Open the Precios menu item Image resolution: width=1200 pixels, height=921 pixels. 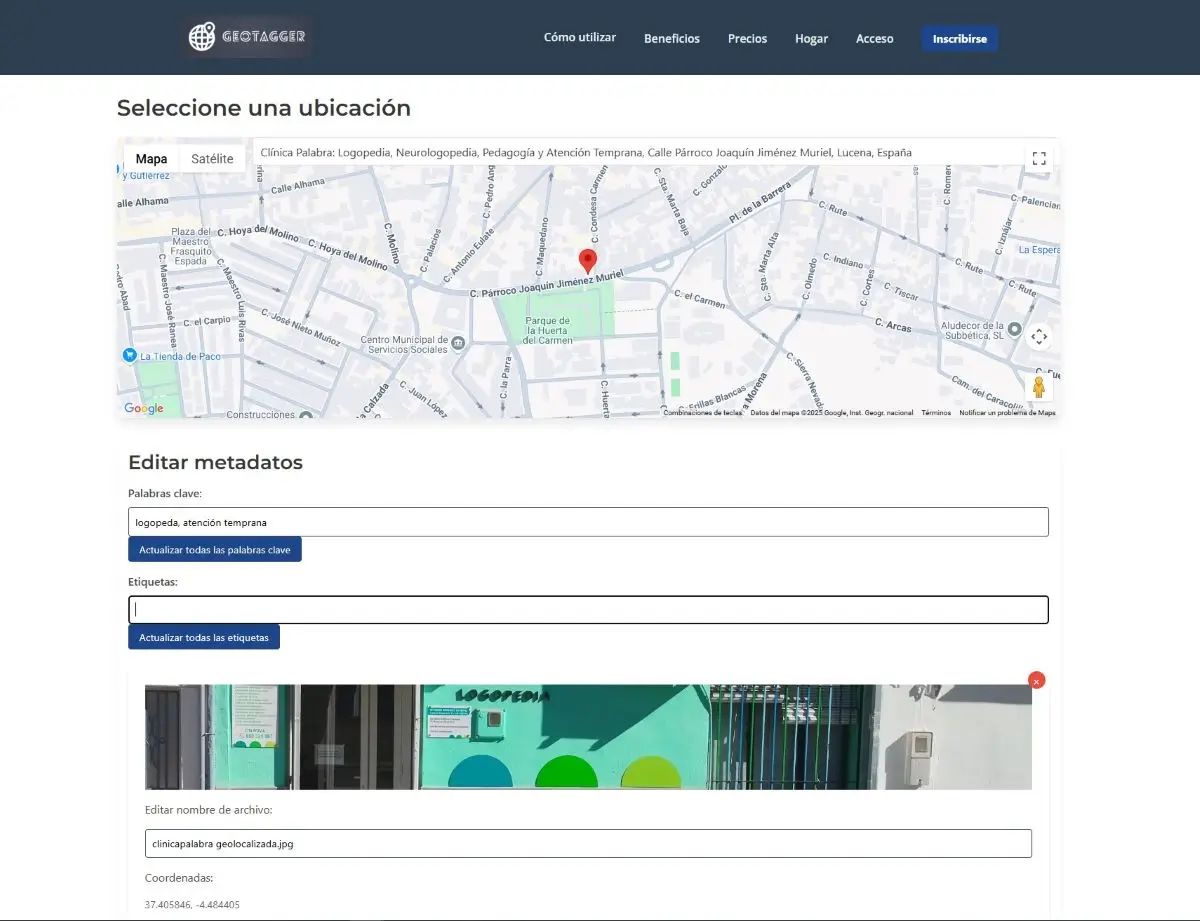pos(747,38)
